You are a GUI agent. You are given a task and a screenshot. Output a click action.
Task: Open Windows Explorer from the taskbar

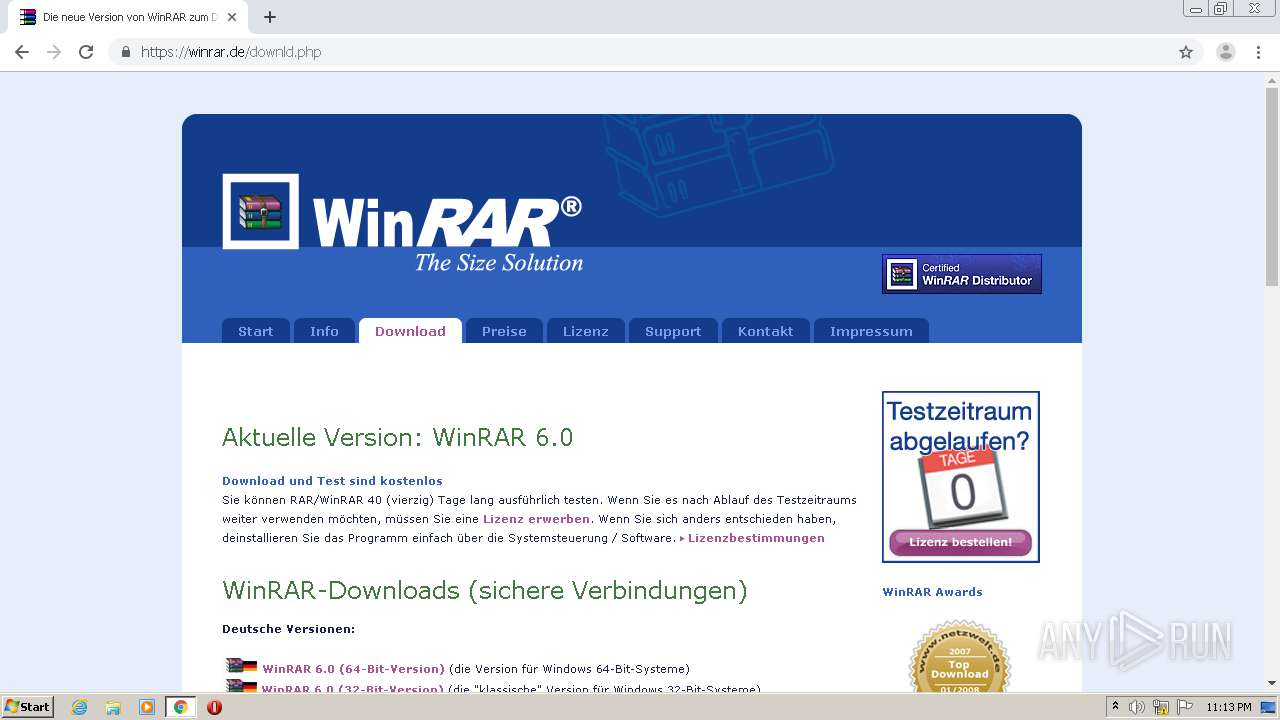pyautogui.click(x=113, y=707)
